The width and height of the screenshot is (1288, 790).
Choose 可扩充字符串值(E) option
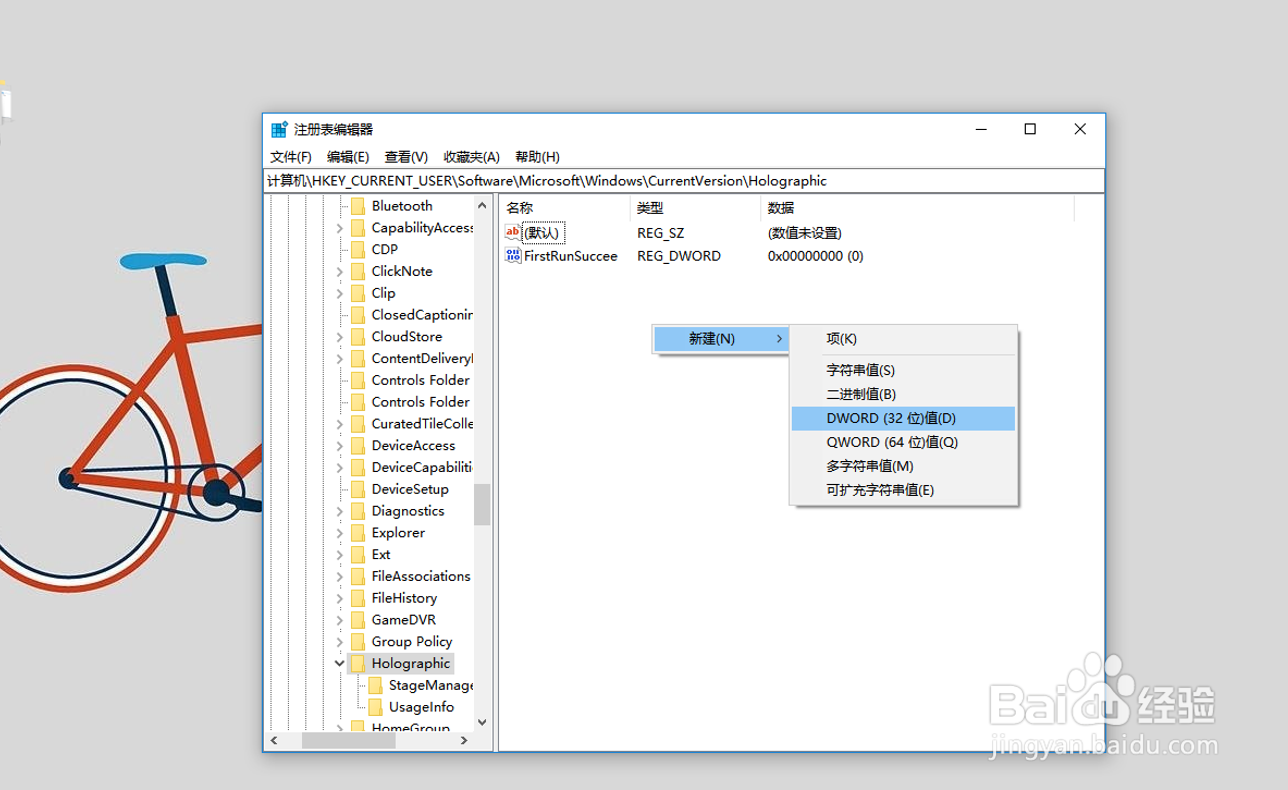[x=903, y=490]
